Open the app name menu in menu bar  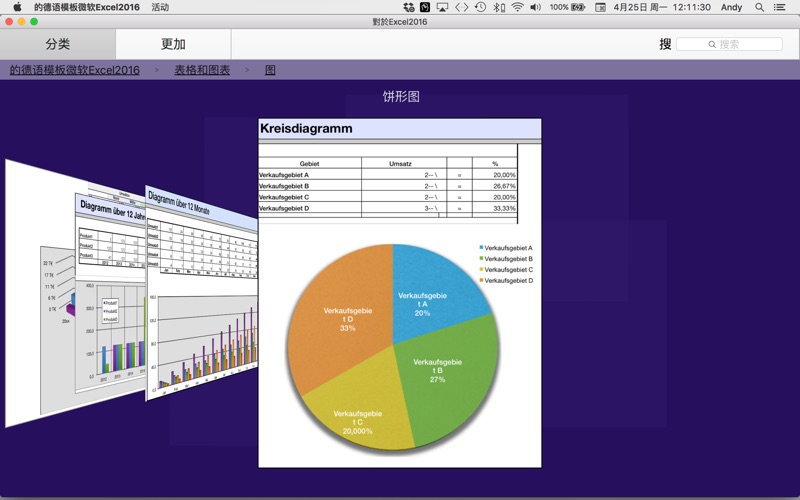coord(86,7)
